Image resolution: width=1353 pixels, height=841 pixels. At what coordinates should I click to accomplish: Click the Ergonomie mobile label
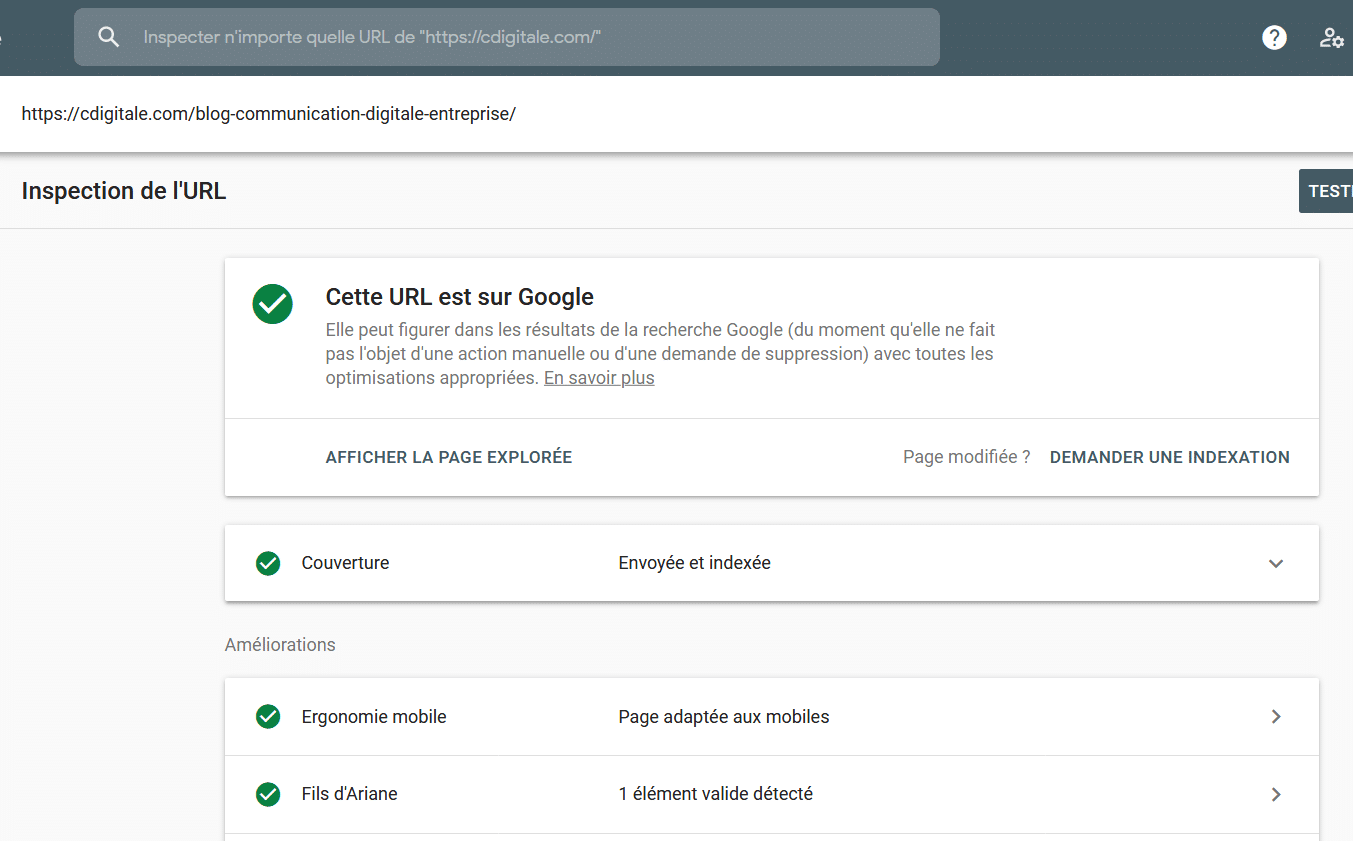pos(374,717)
